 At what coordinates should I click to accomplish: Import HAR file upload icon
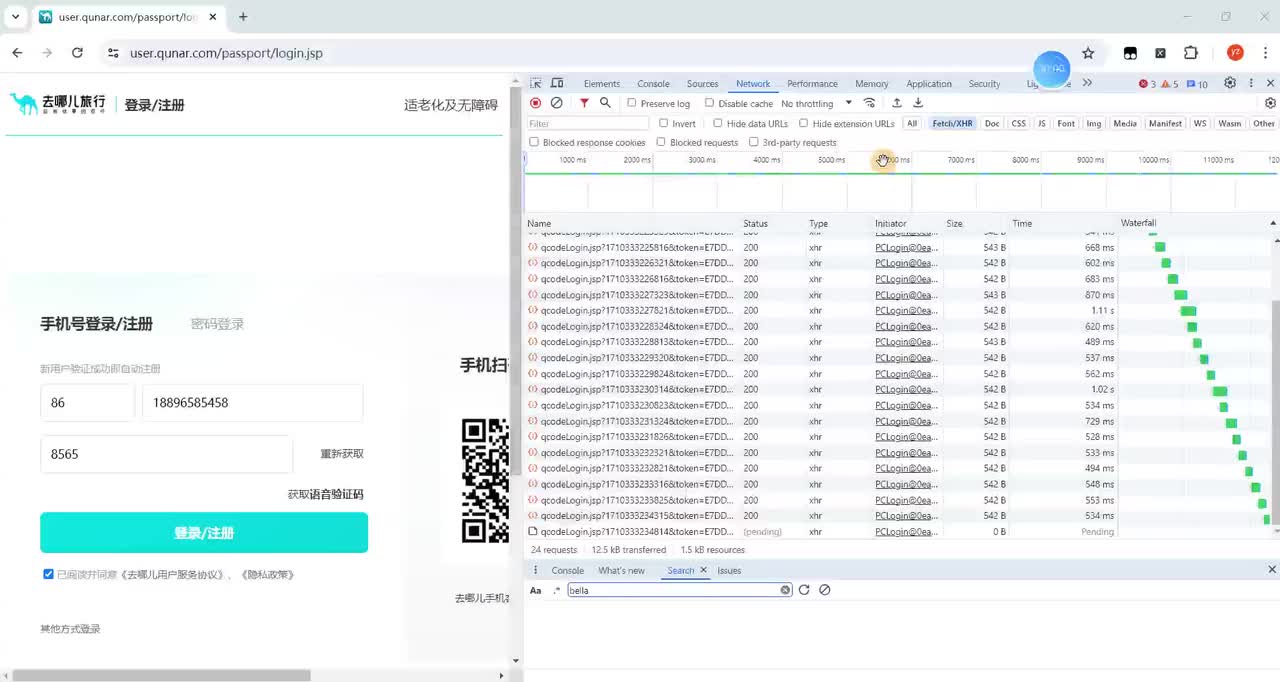coord(897,103)
